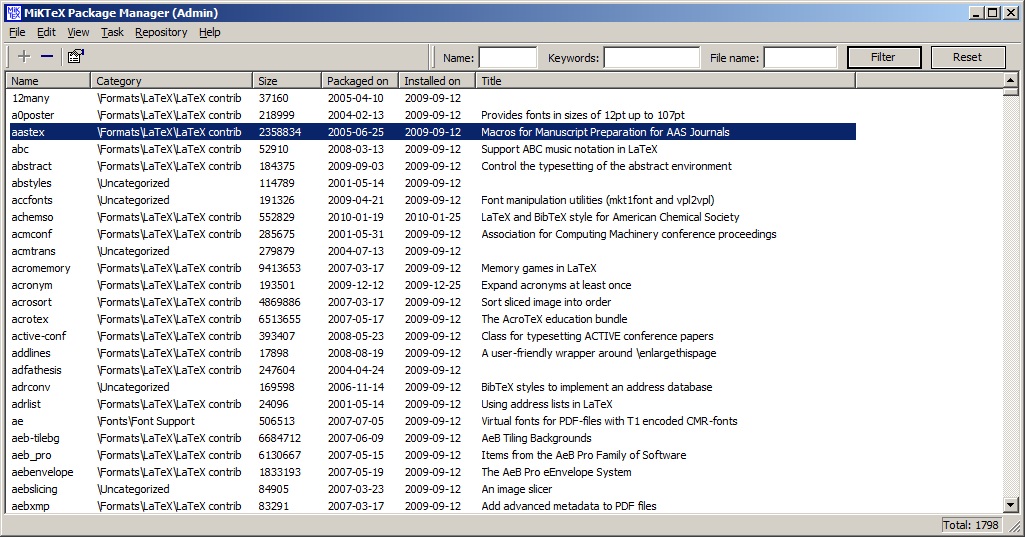This screenshot has height=537, width=1025.
Task: Click packaged date 2010-01-19
Action: click(356, 217)
